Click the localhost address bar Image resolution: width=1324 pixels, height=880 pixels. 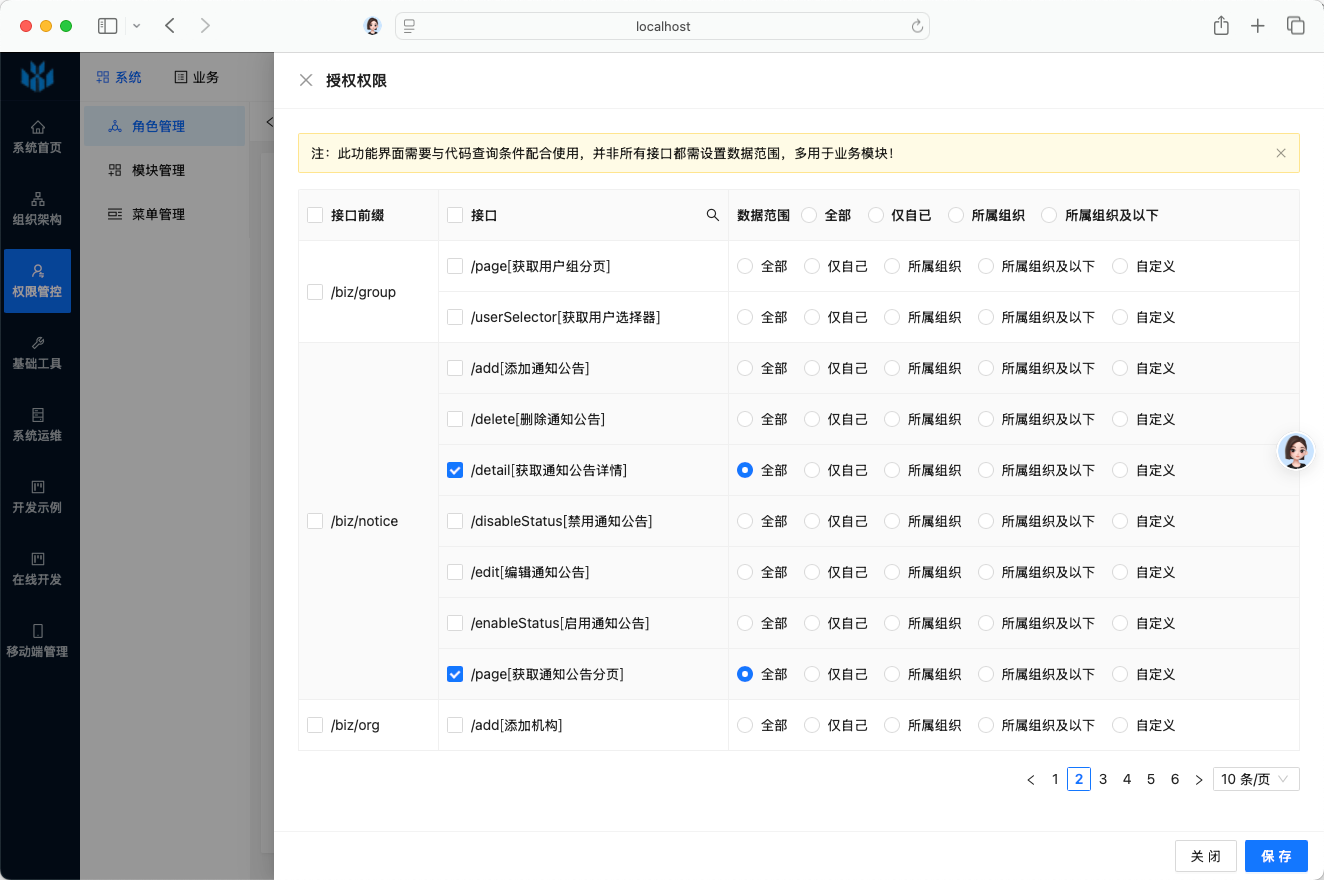(x=663, y=27)
